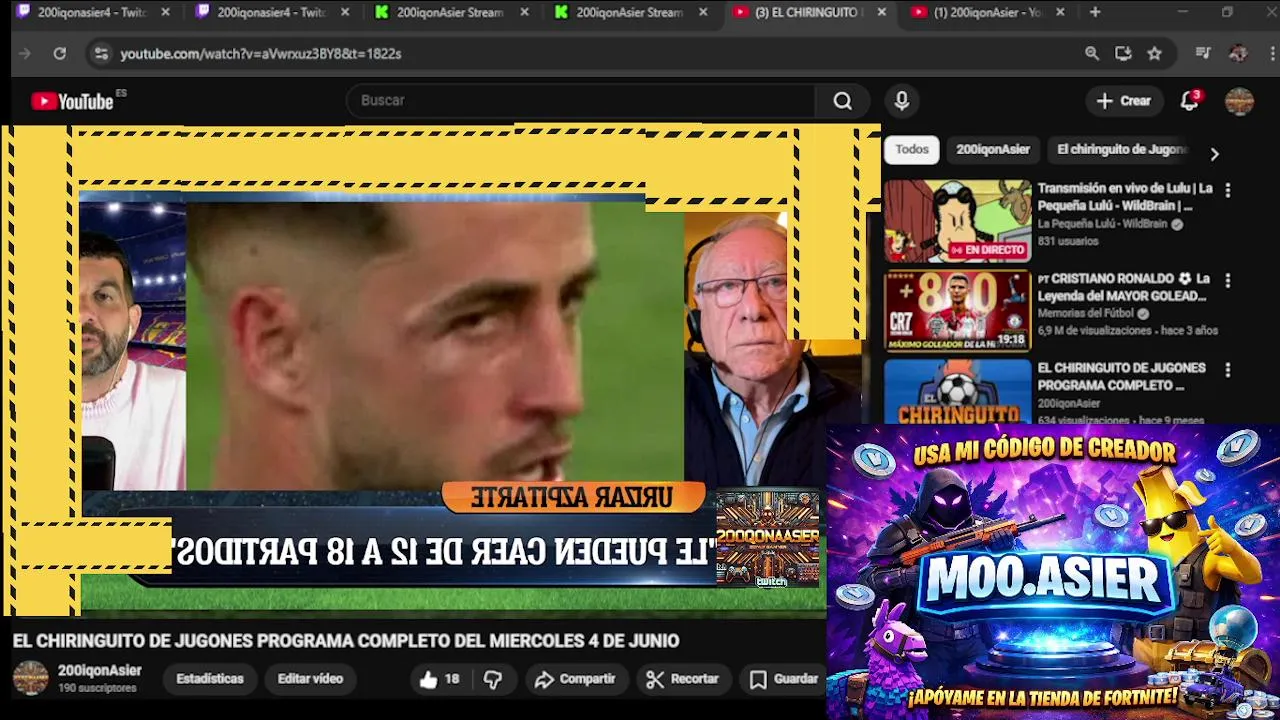This screenshot has width=1280, height=720.
Task: Click the 190 suscriptores text
Action: point(97,689)
